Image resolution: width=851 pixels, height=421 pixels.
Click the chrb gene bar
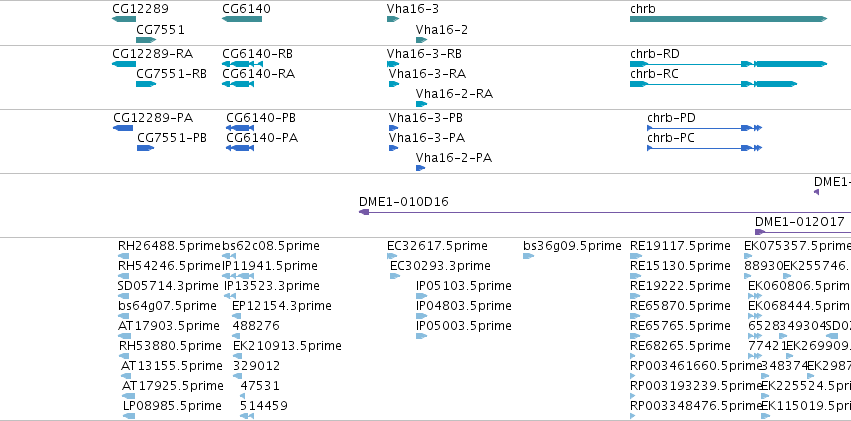(x=728, y=19)
